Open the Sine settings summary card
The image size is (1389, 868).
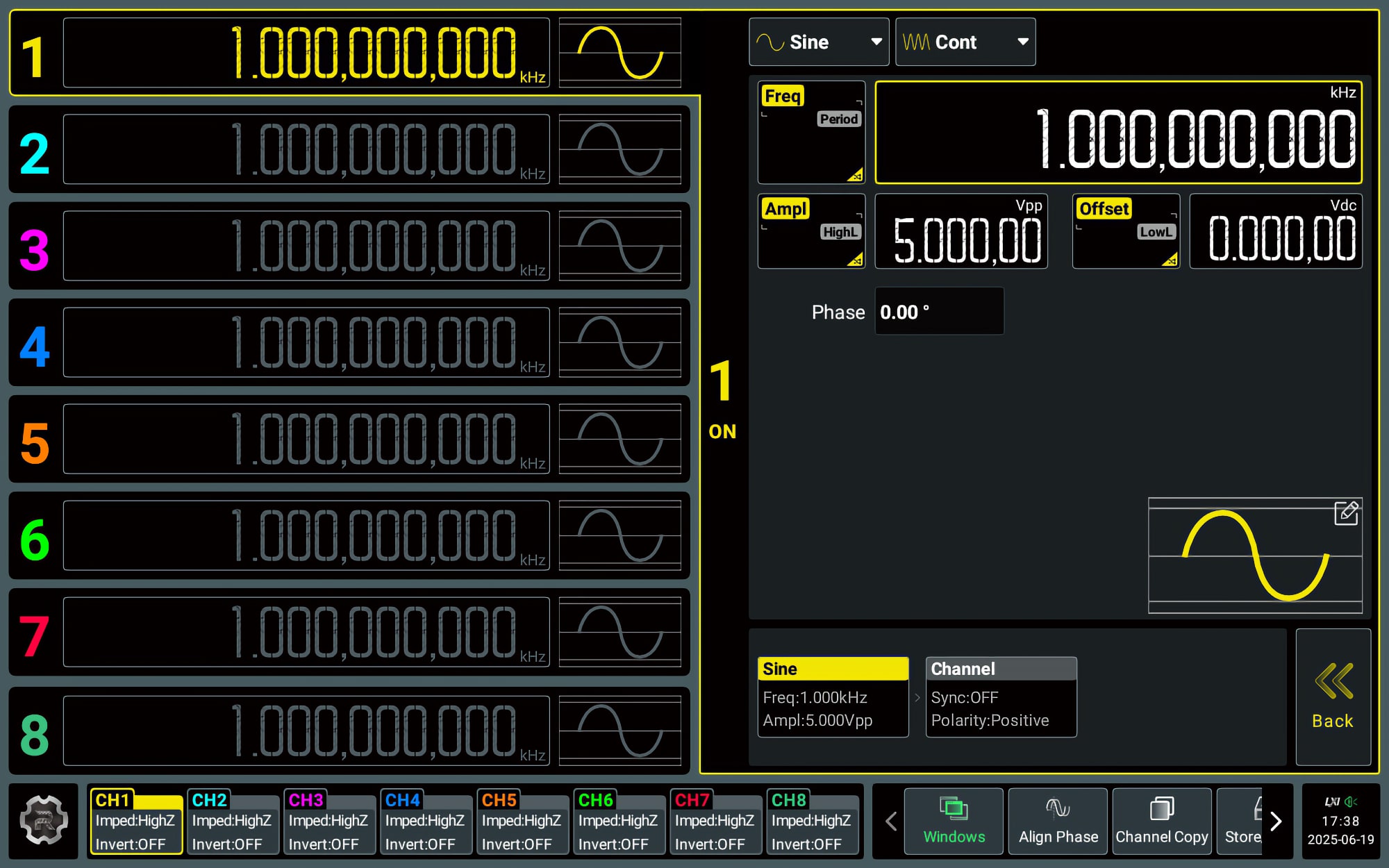833,696
